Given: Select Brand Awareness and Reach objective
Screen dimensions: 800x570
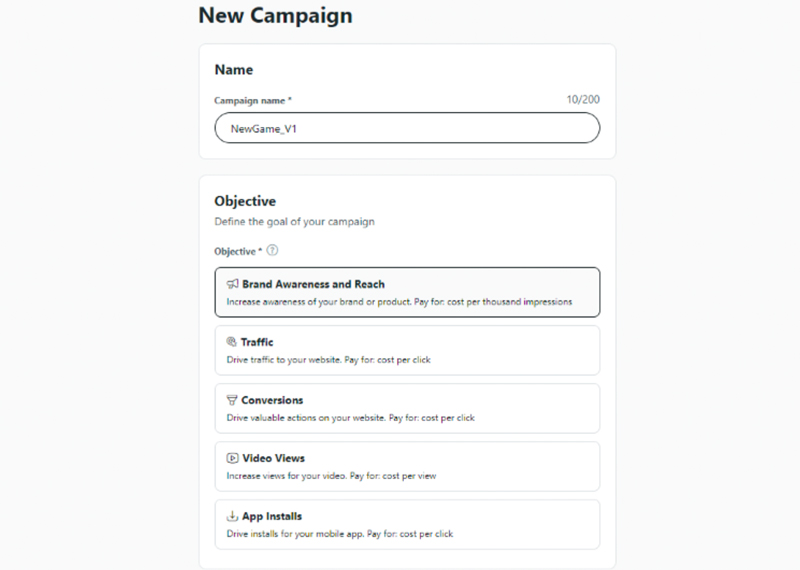Looking at the screenshot, I should pos(407,292).
